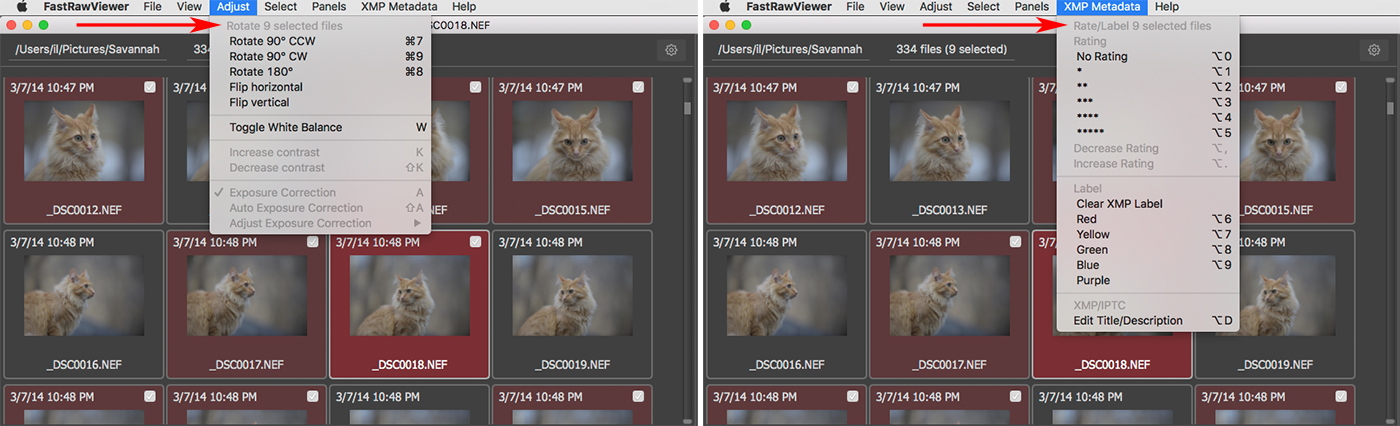The width and height of the screenshot is (1400, 426).
Task: Select Flip horizontal in the Adjust menu
Action: [266, 87]
